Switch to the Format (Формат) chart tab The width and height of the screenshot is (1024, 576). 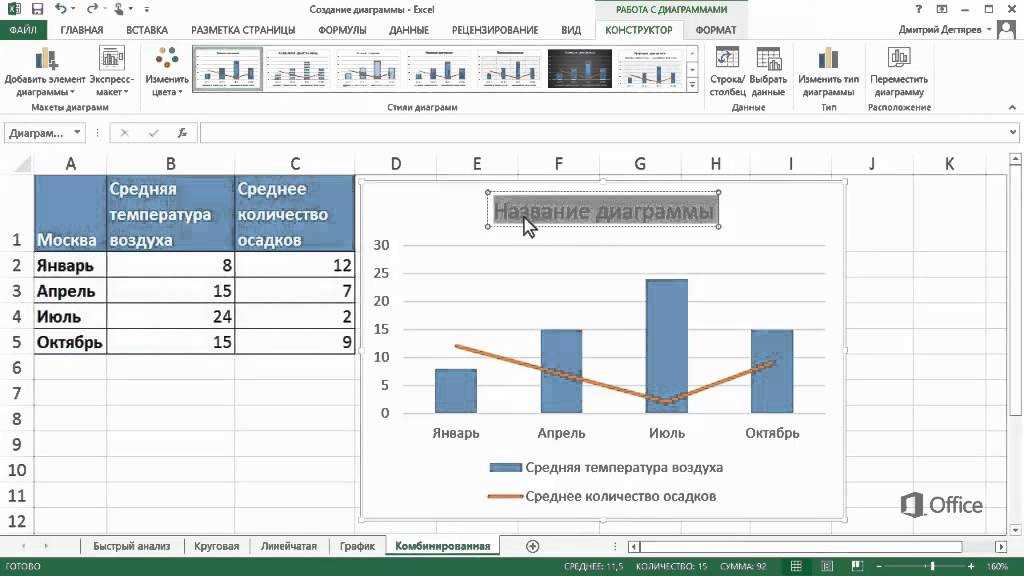pyautogui.click(x=716, y=30)
